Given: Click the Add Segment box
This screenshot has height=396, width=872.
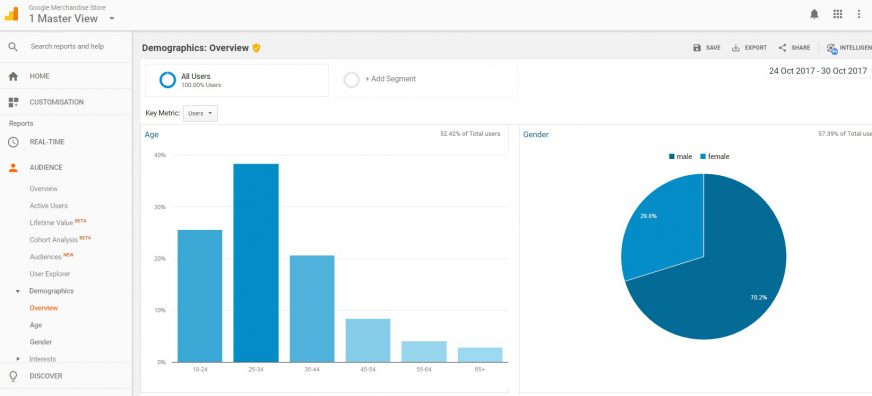Looking at the screenshot, I should [426, 80].
